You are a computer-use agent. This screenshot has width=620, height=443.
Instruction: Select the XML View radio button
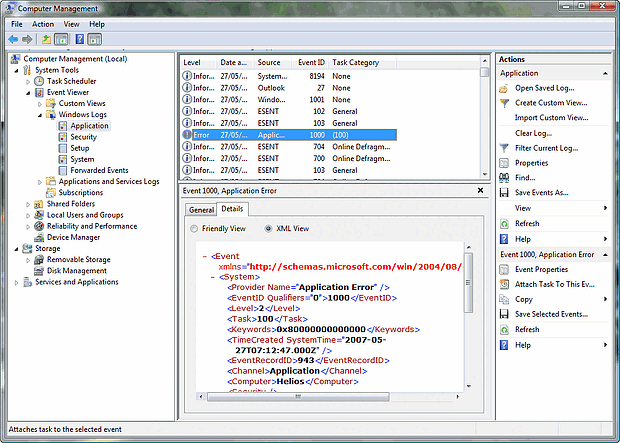[268, 229]
